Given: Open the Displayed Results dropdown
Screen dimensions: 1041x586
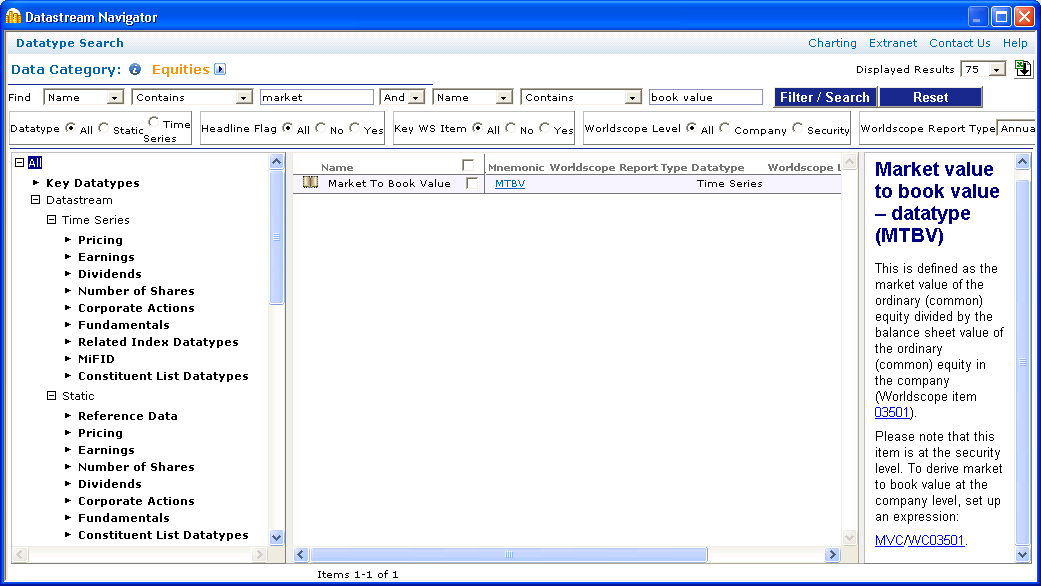Looking at the screenshot, I should click(x=997, y=70).
